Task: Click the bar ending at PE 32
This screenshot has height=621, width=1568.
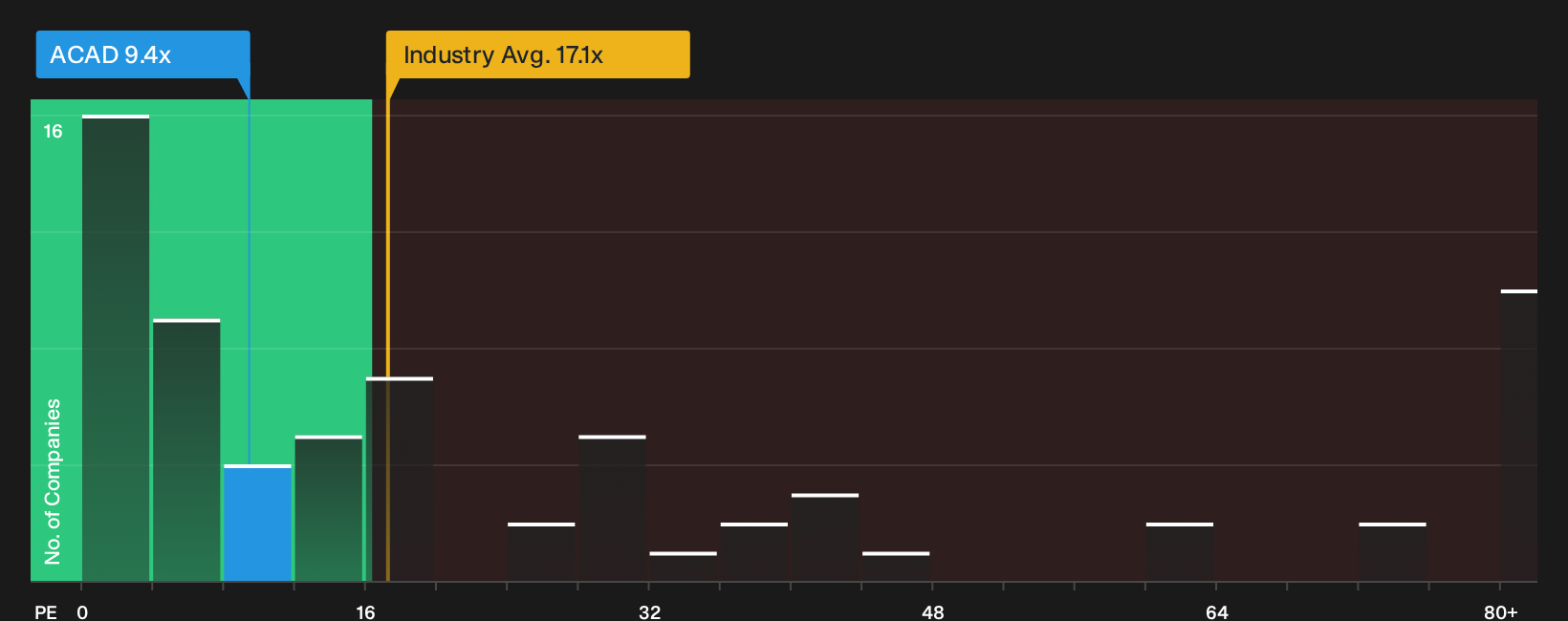Action: click(613, 508)
